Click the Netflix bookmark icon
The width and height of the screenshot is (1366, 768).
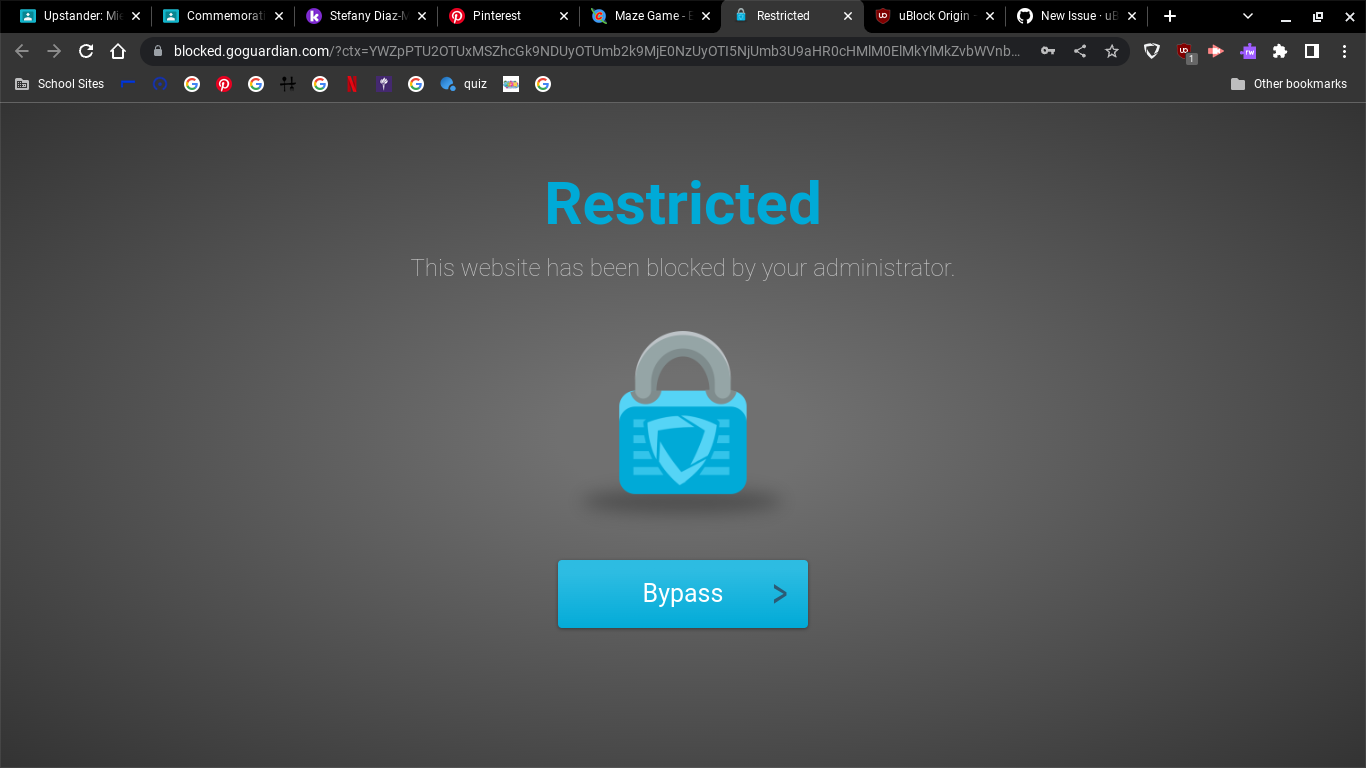point(351,84)
